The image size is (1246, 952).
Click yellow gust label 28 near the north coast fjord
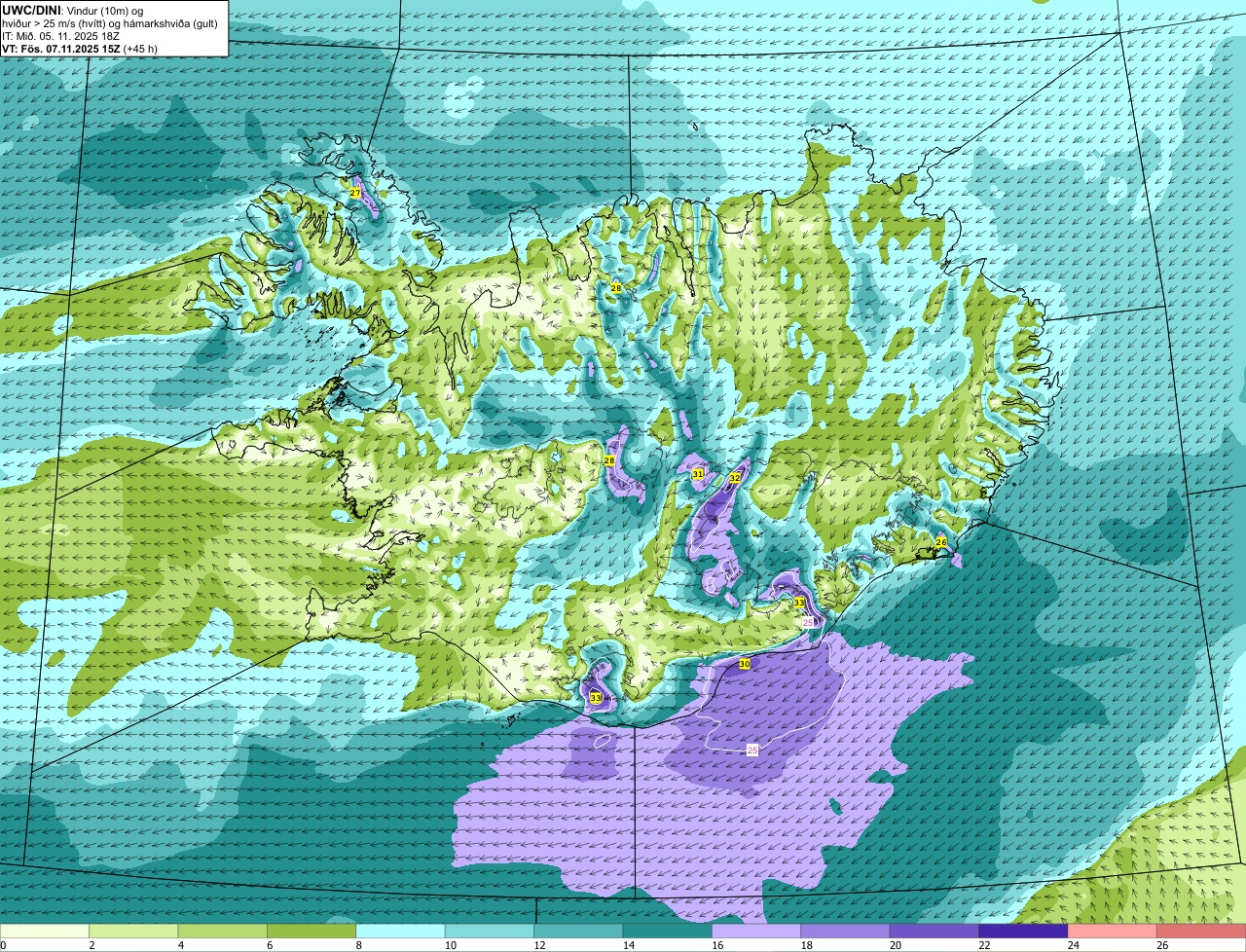(x=615, y=288)
